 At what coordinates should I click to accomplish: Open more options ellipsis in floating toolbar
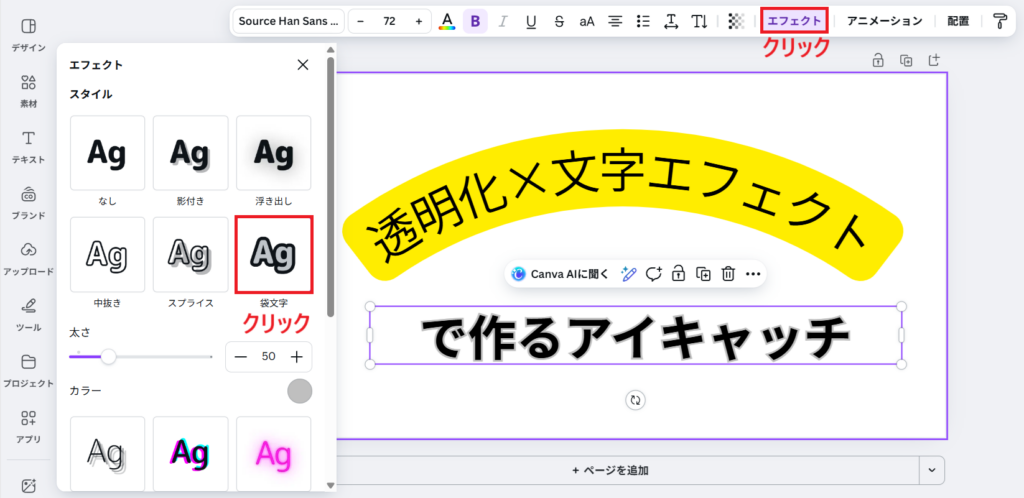753,273
